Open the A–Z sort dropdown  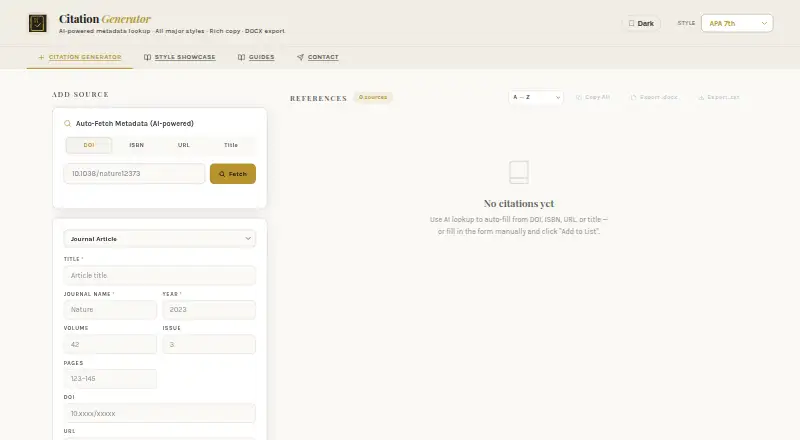click(x=536, y=97)
